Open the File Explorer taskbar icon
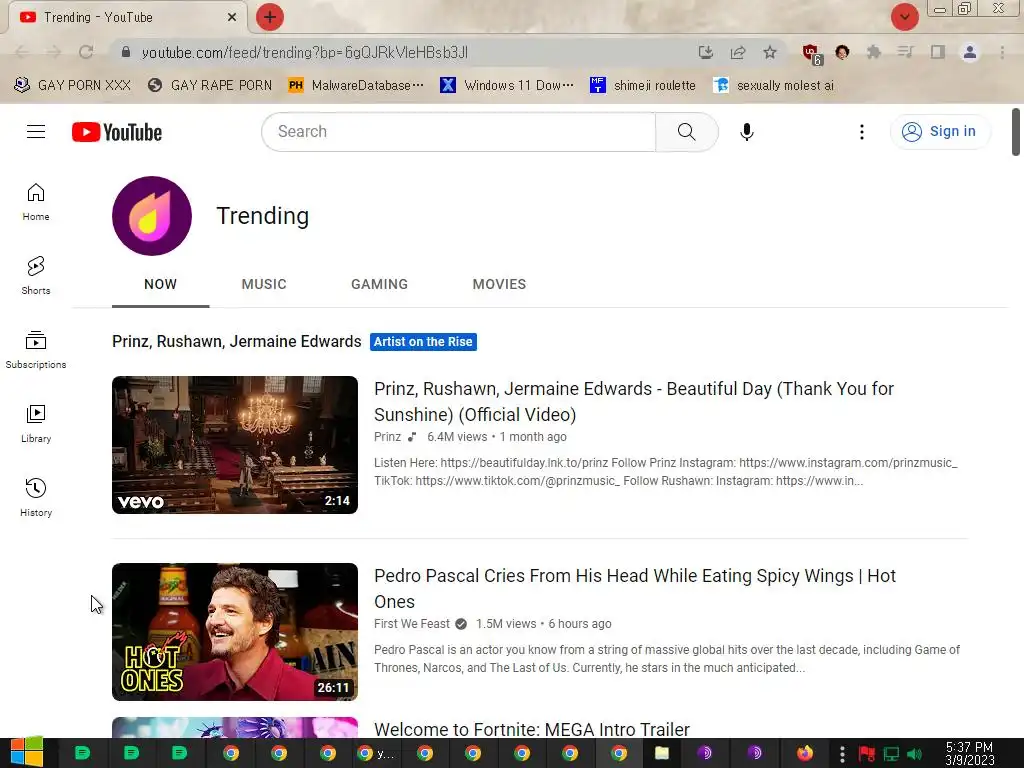This screenshot has width=1024, height=768. 662,754
